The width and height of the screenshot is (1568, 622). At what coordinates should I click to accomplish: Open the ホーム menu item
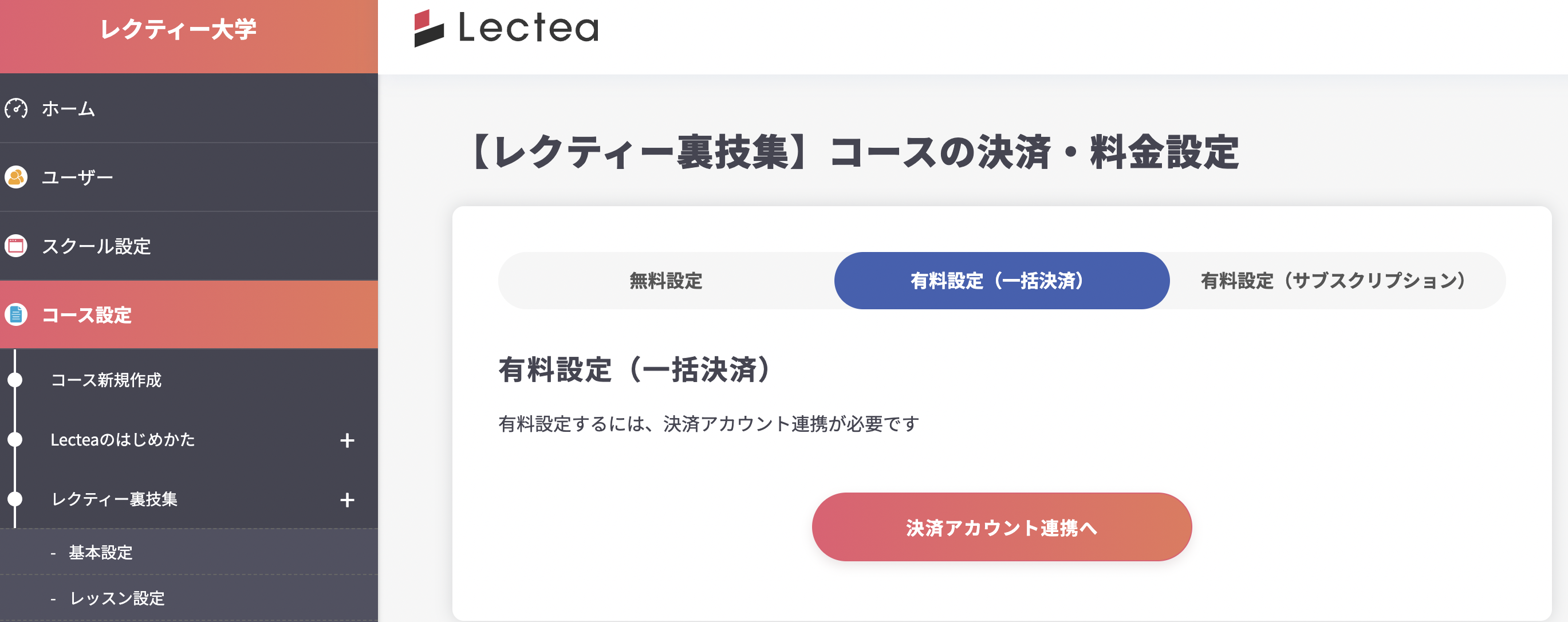(67, 109)
